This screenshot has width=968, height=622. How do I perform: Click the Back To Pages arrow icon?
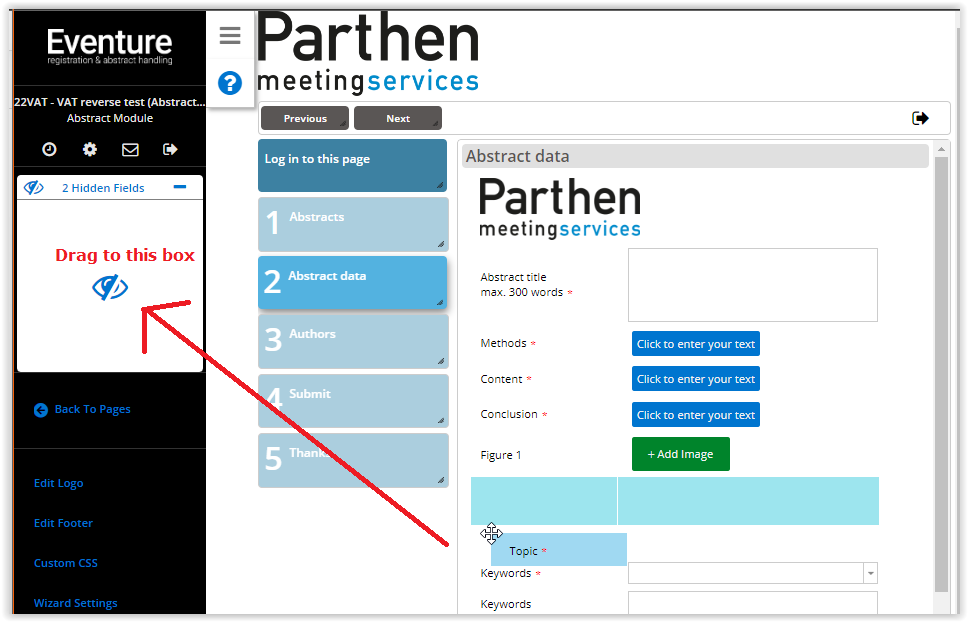41,410
